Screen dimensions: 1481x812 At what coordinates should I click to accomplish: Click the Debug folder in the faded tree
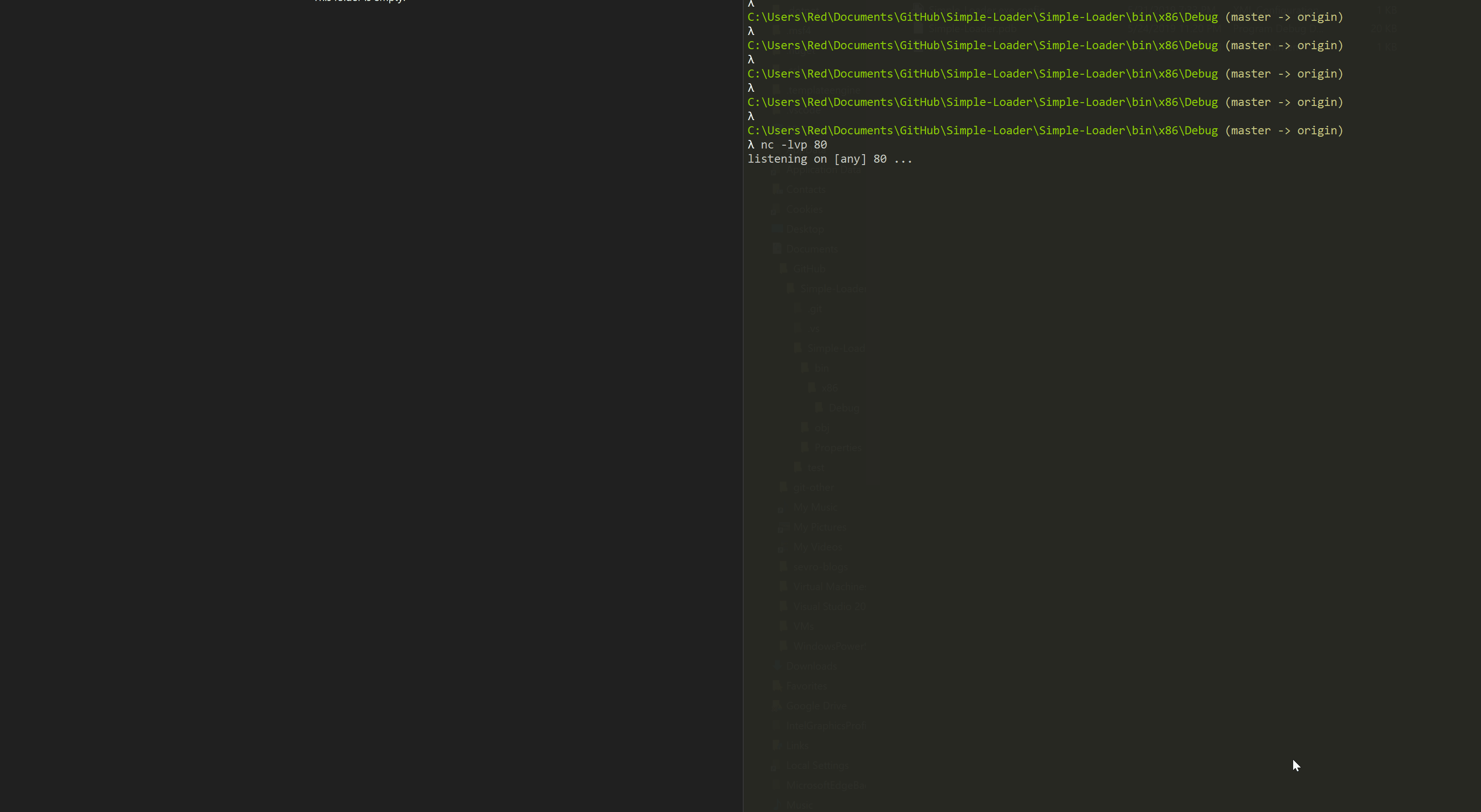point(843,408)
